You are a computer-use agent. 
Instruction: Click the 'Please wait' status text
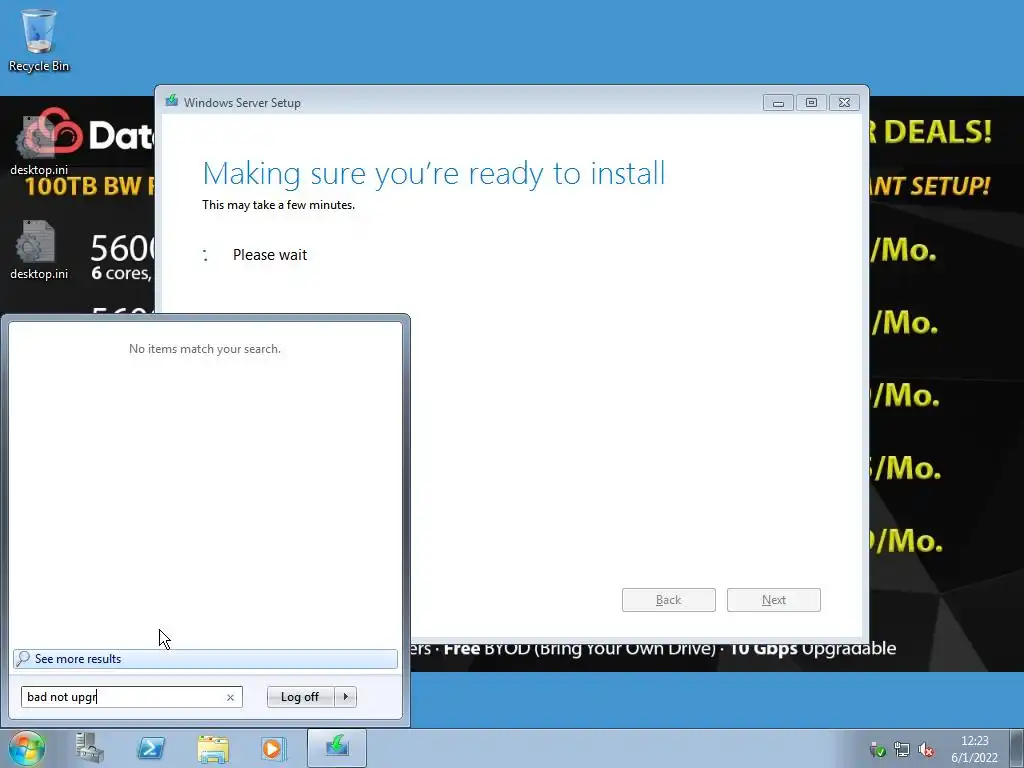tap(270, 255)
